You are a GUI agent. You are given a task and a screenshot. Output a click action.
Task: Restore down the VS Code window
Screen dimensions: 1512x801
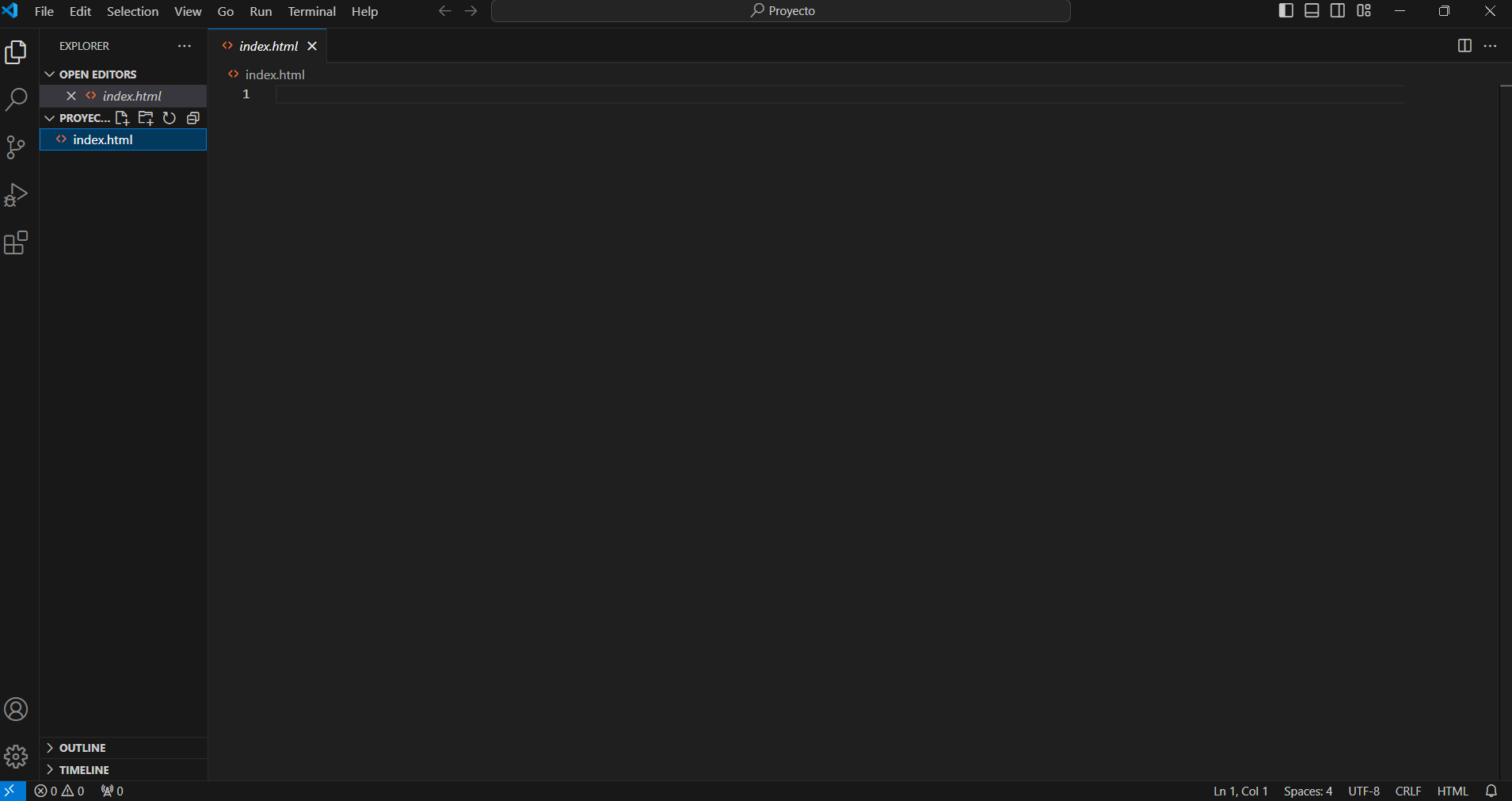click(x=1445, y=11)
